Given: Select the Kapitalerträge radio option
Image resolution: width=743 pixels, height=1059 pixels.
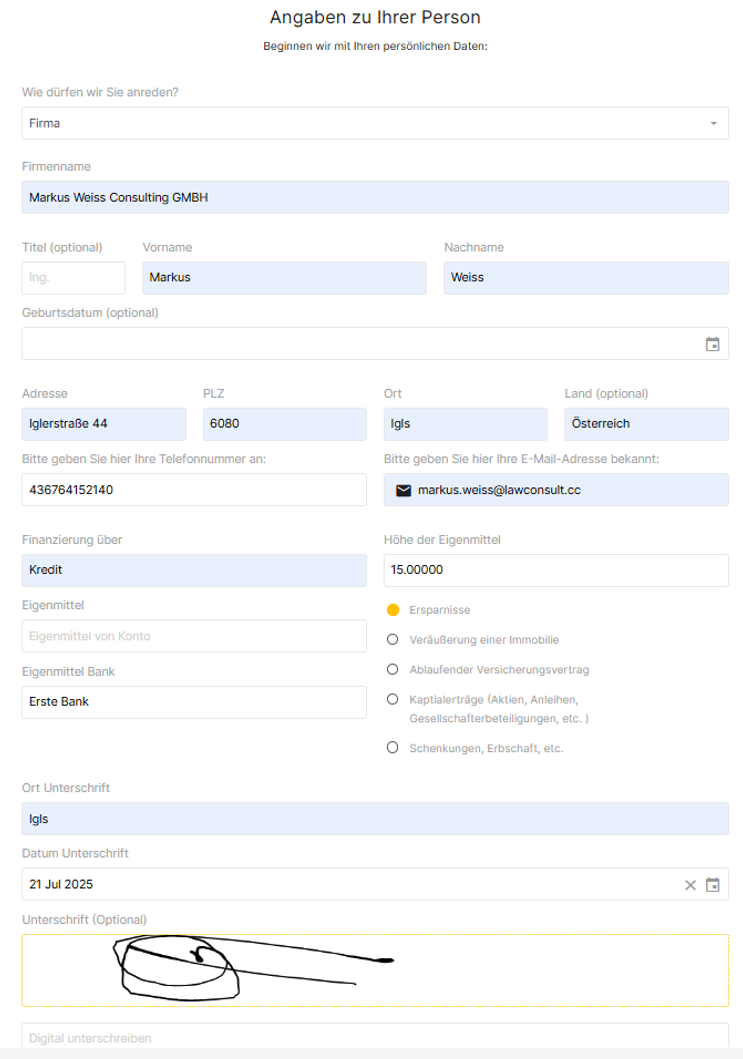Looking at the screenshot, I should (x=393, y=699).
